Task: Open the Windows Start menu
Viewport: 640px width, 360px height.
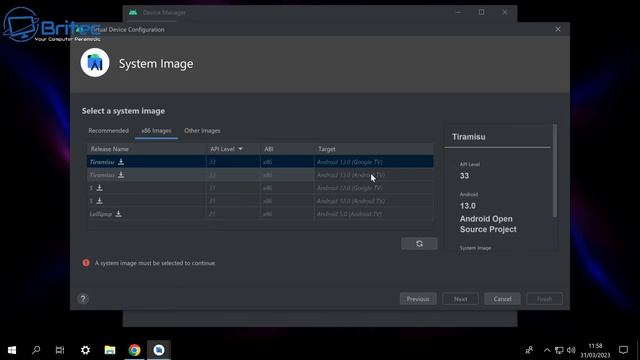Action: 12,350
